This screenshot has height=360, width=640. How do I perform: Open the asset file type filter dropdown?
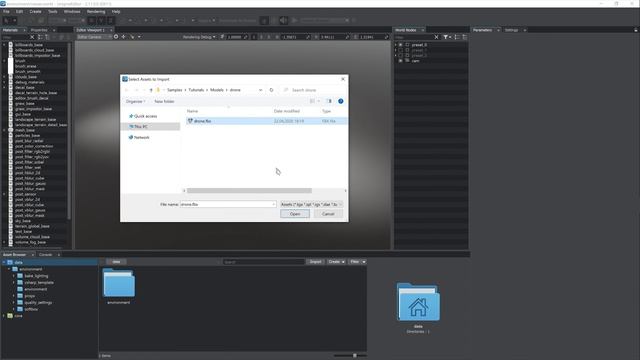point(311,204)
